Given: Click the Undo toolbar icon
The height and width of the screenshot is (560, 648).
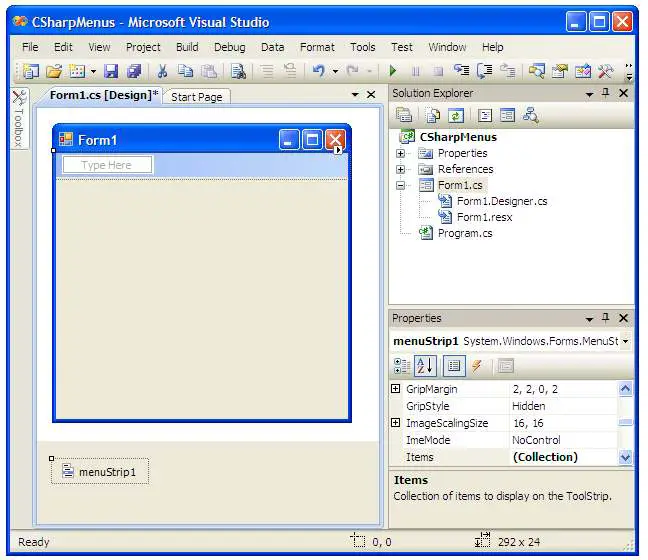Looking at the screenshot, I should 318,71.
